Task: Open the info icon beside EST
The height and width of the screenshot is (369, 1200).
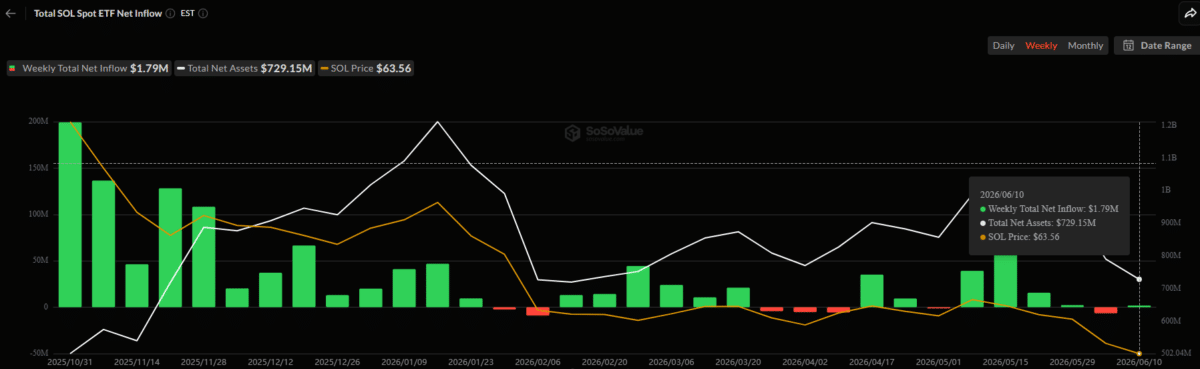Action: [204, 14]
